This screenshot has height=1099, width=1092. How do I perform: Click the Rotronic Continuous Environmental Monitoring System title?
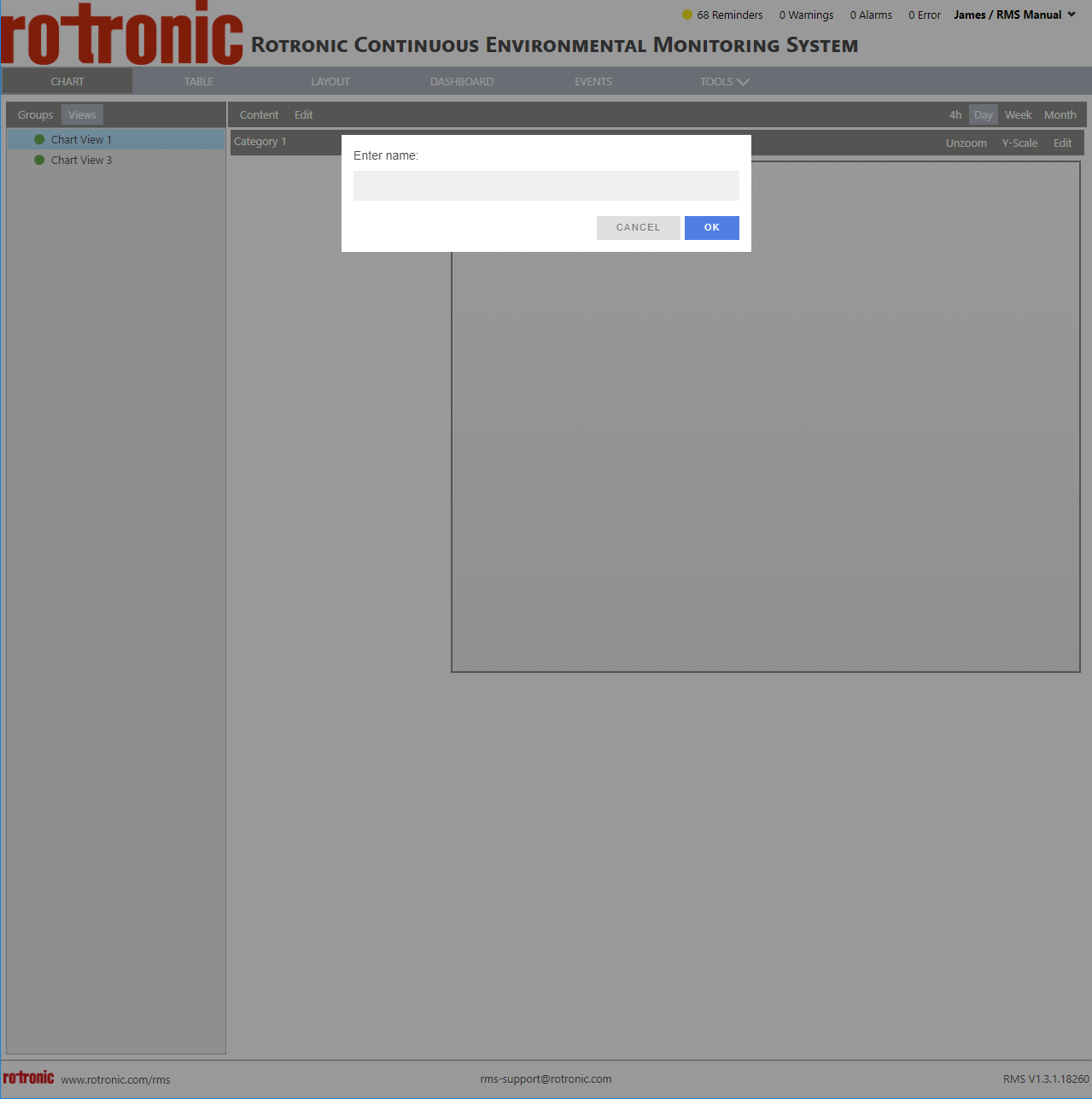[x=555, y=45]
